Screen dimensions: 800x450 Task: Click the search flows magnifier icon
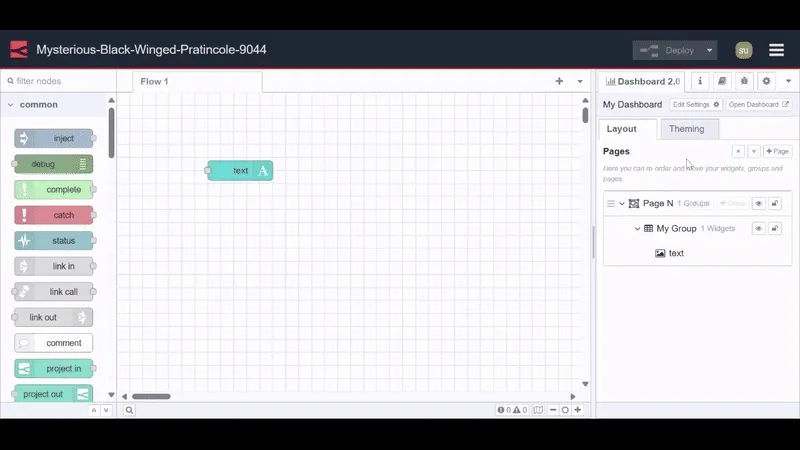click(x=129, y=410)
